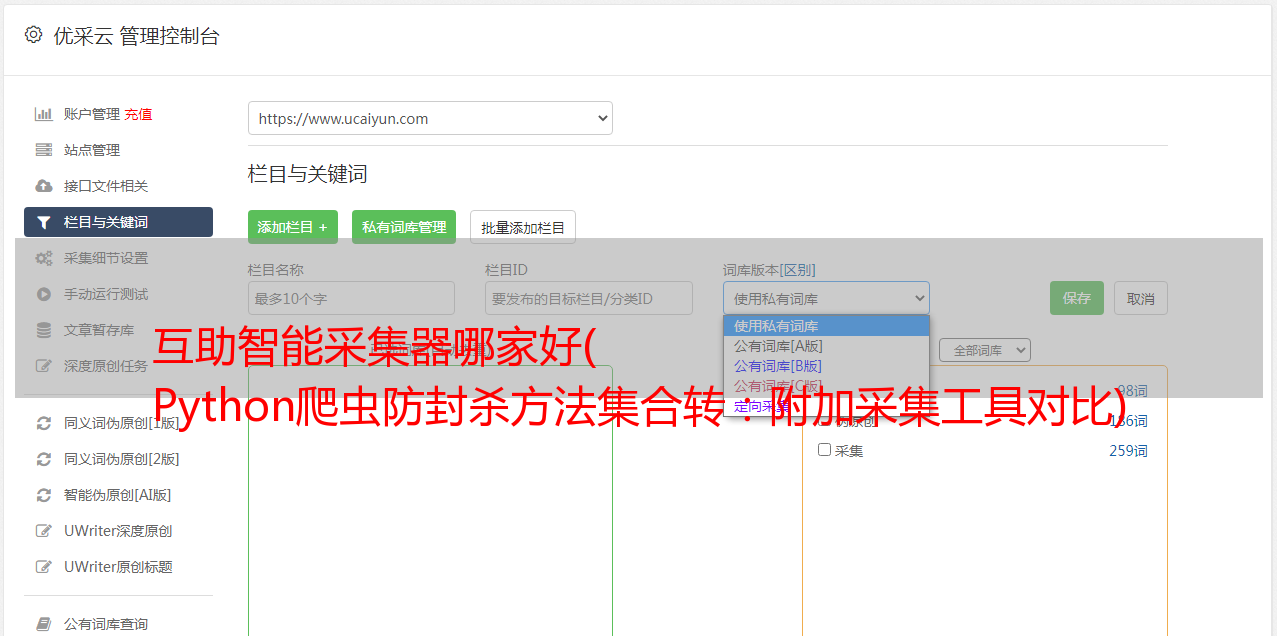Open the https://www.ucaiyun.com site dropdown
Image resolution: width=1277 pixels, height=636 pixels.
click(430, 118)
